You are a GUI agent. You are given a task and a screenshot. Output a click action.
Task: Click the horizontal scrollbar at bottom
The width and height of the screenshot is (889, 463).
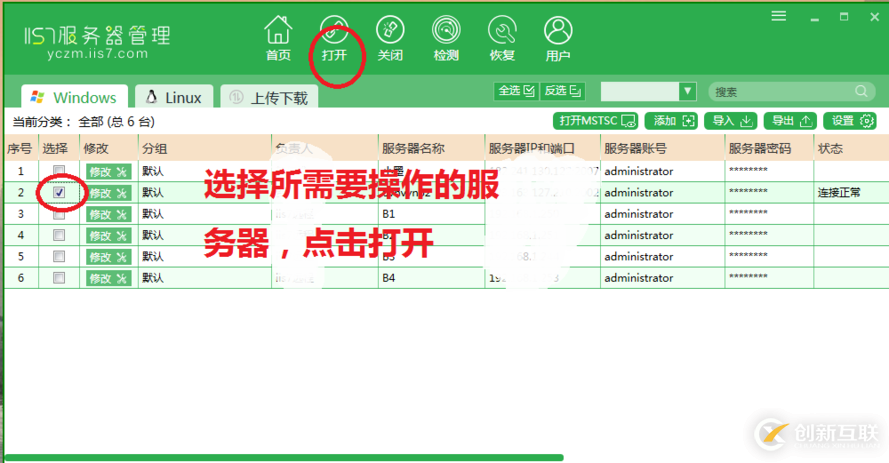coord(283,457)
